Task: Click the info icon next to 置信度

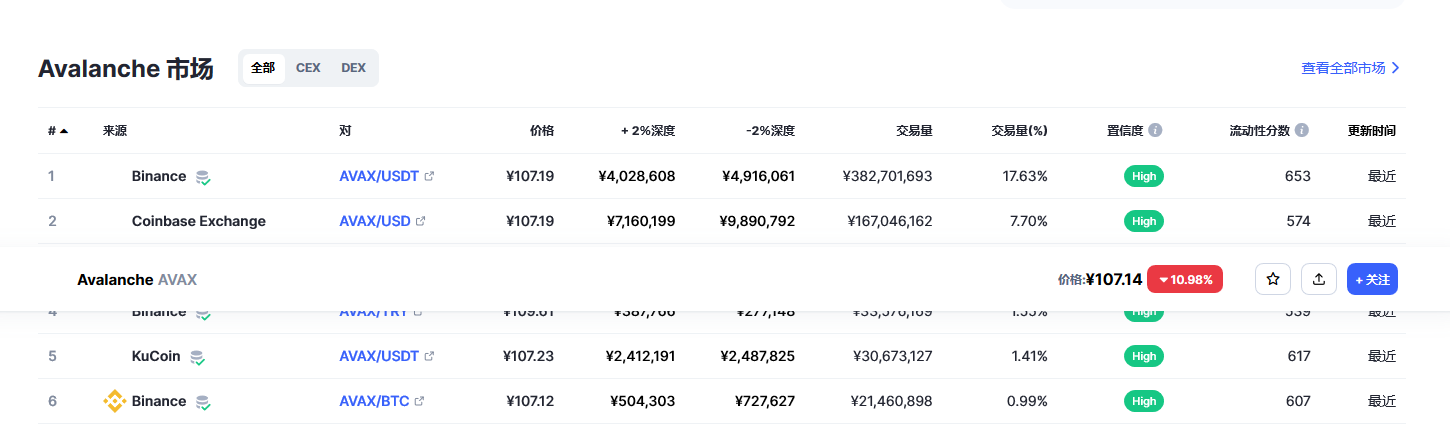Action: (1155, 130)
